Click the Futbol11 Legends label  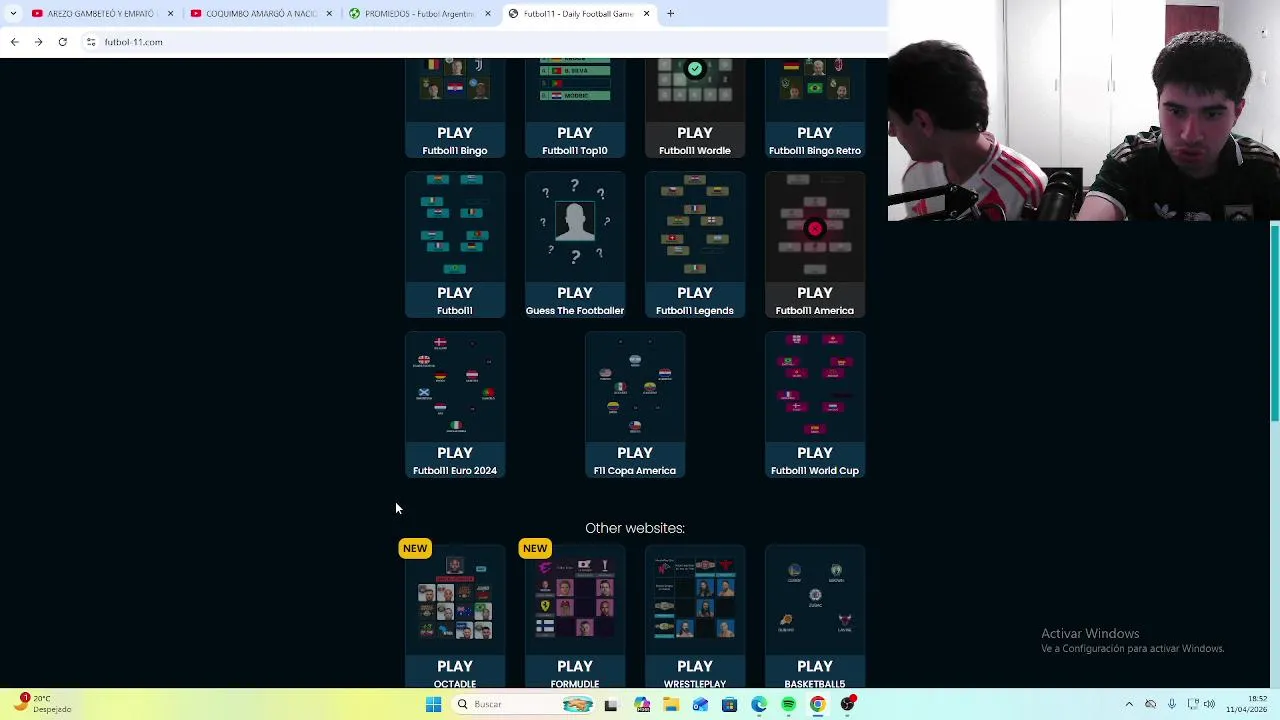click(694, 311)
